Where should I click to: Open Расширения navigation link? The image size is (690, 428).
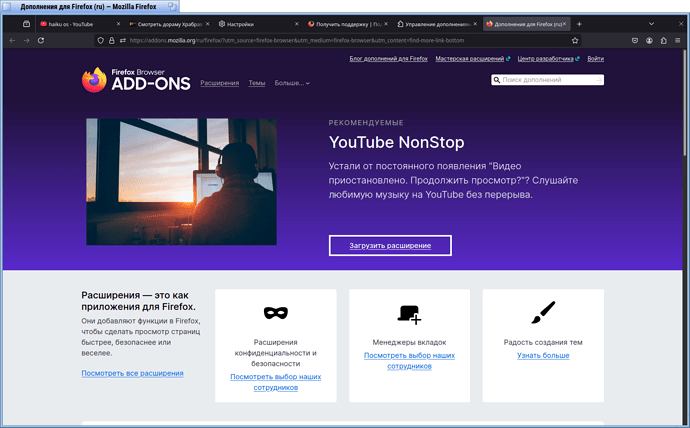point(220,83)
